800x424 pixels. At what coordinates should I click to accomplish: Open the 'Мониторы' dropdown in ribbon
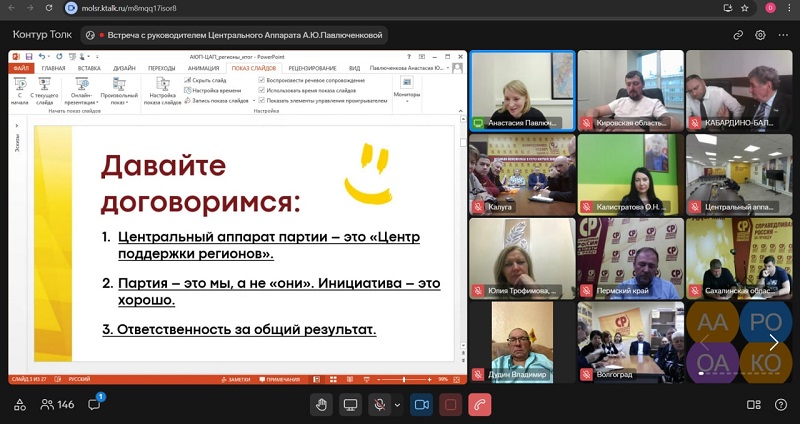407,96
